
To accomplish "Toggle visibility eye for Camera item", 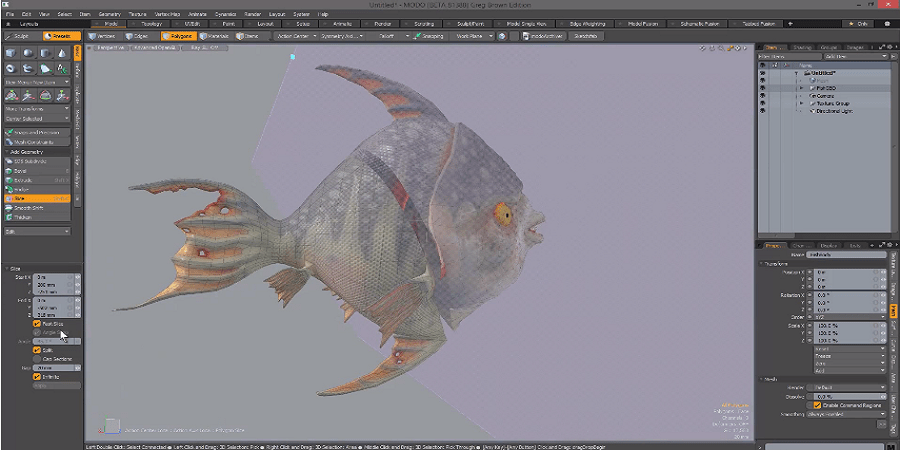I will 762,96.
